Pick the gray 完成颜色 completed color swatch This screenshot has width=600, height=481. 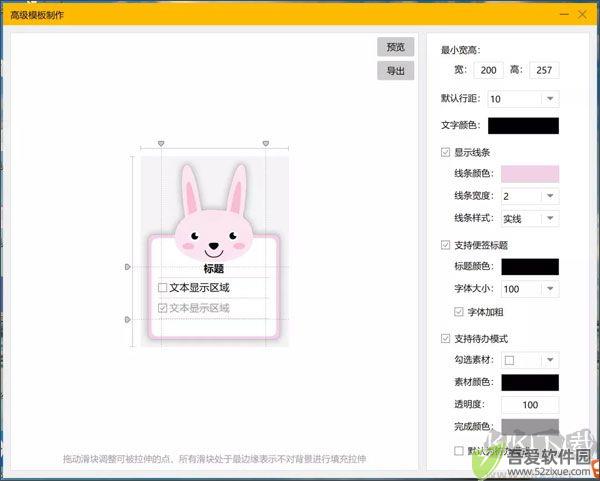tap(530, 427)
